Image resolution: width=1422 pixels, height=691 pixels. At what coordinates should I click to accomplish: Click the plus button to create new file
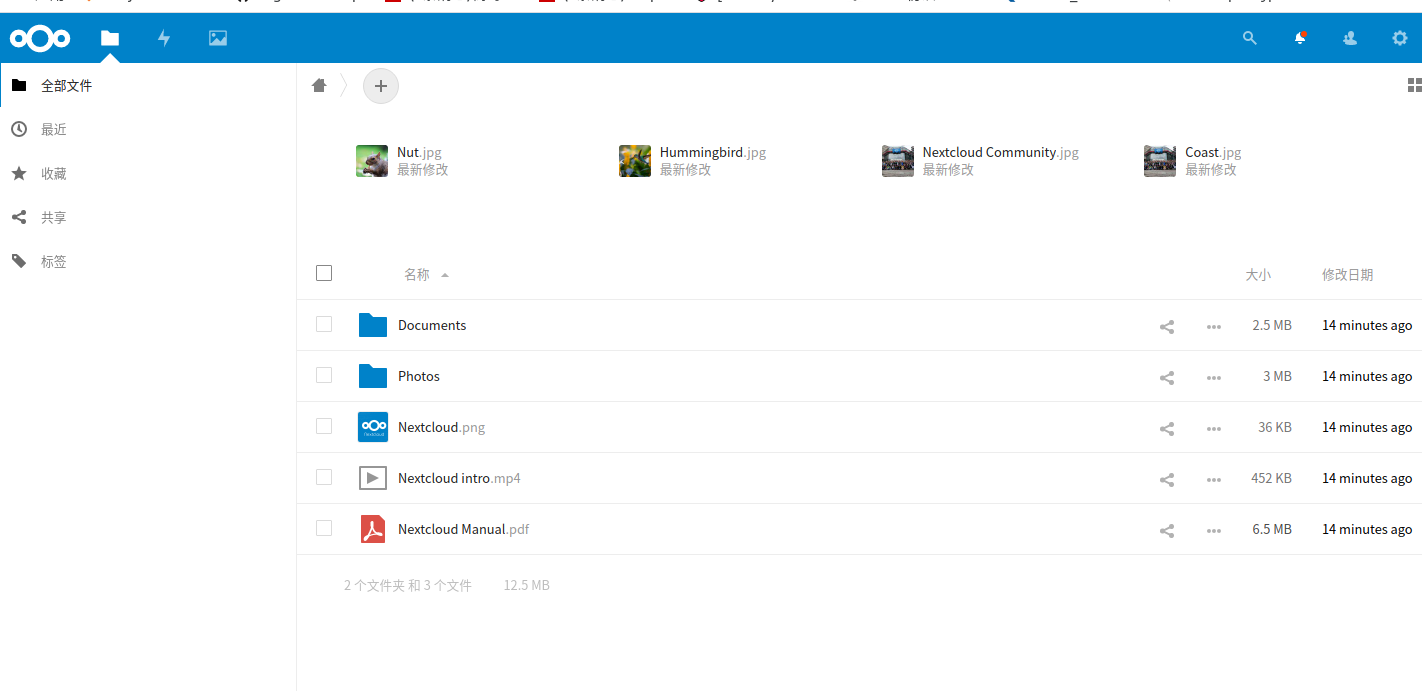380,86
